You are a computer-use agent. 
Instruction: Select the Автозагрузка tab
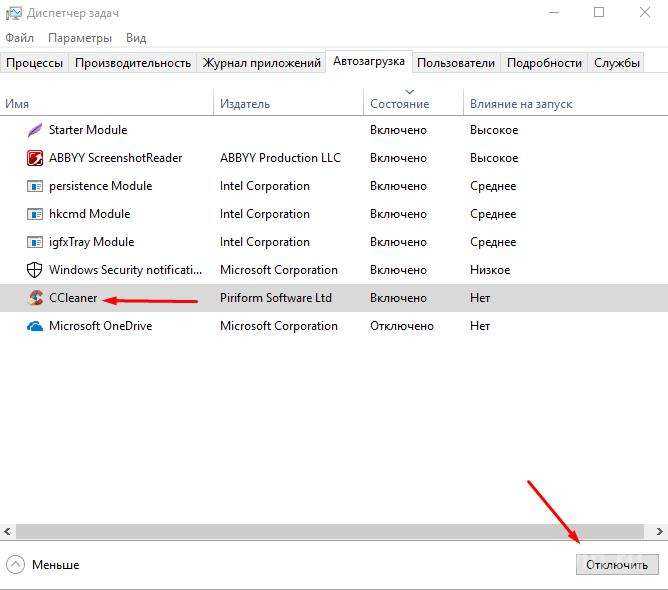click(369, 62)
